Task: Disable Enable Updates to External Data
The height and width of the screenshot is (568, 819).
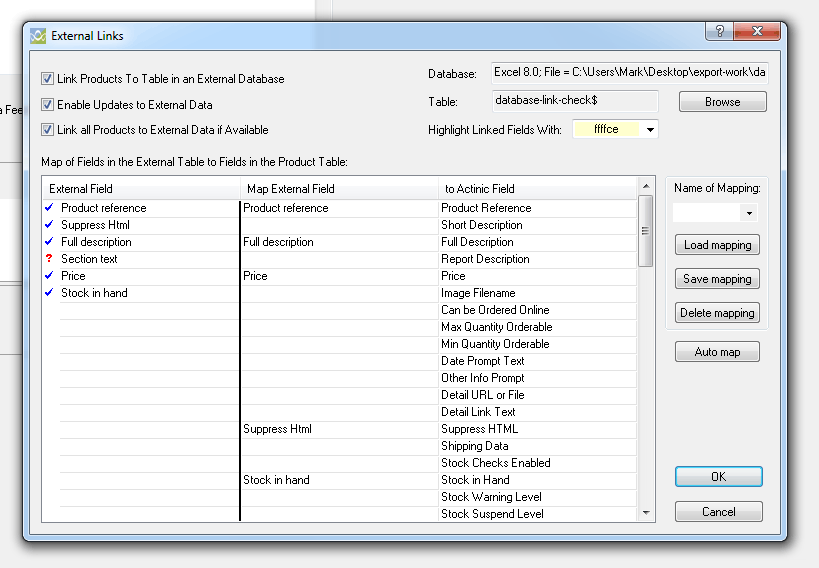Action: click(x=48, y=105)
